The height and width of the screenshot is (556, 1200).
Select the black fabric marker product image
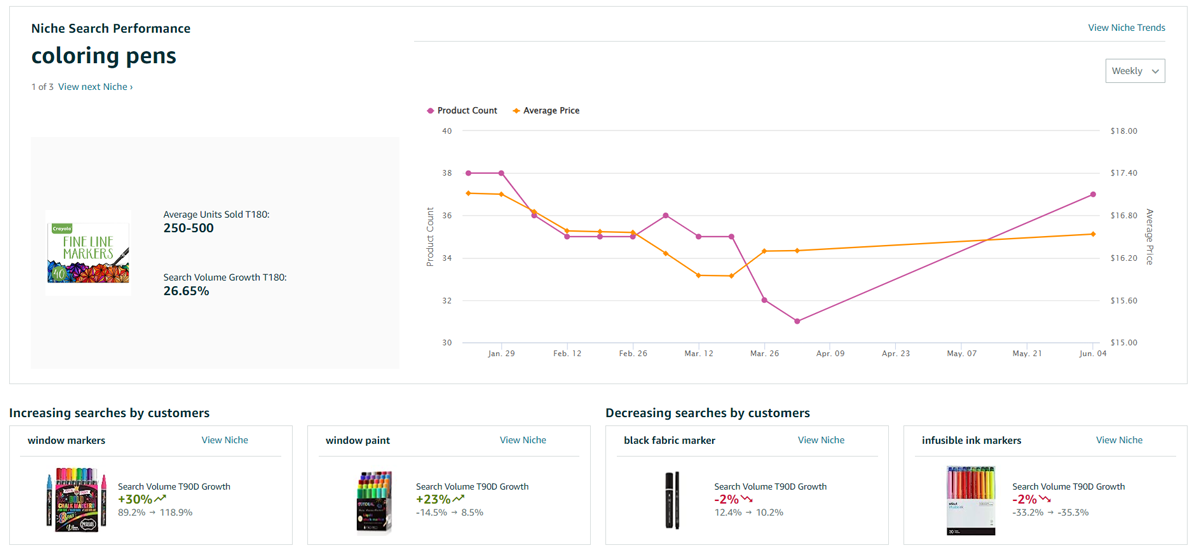pos(671,499)
